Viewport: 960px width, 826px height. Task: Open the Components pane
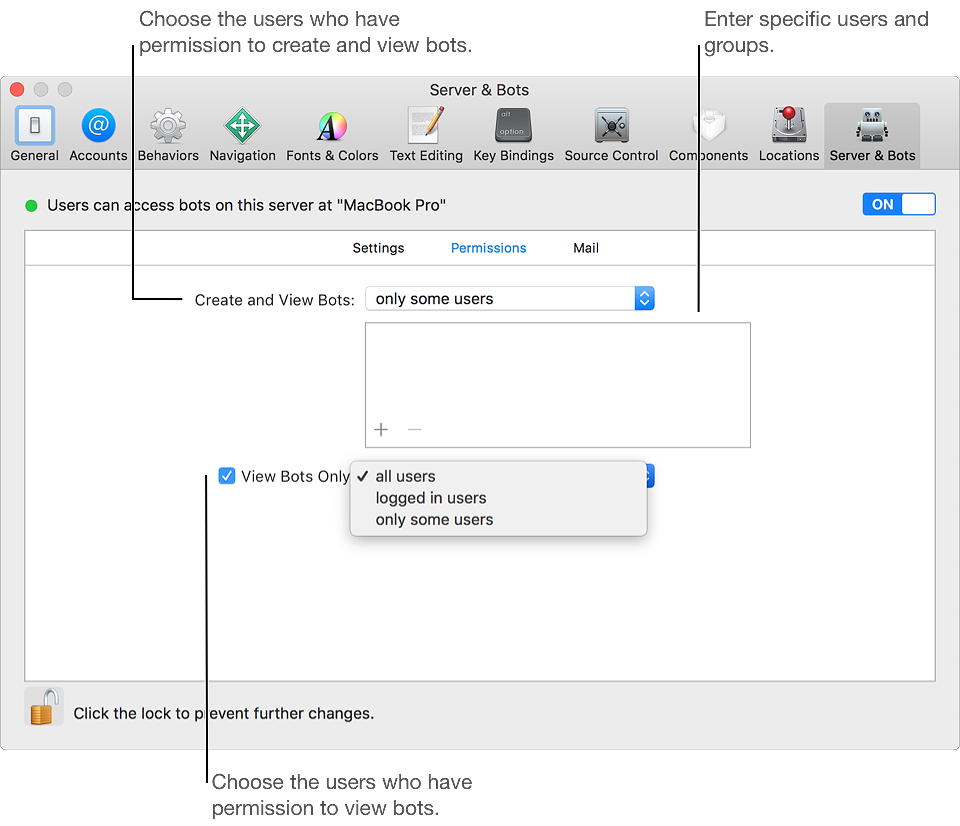click(x=708, y=134)
